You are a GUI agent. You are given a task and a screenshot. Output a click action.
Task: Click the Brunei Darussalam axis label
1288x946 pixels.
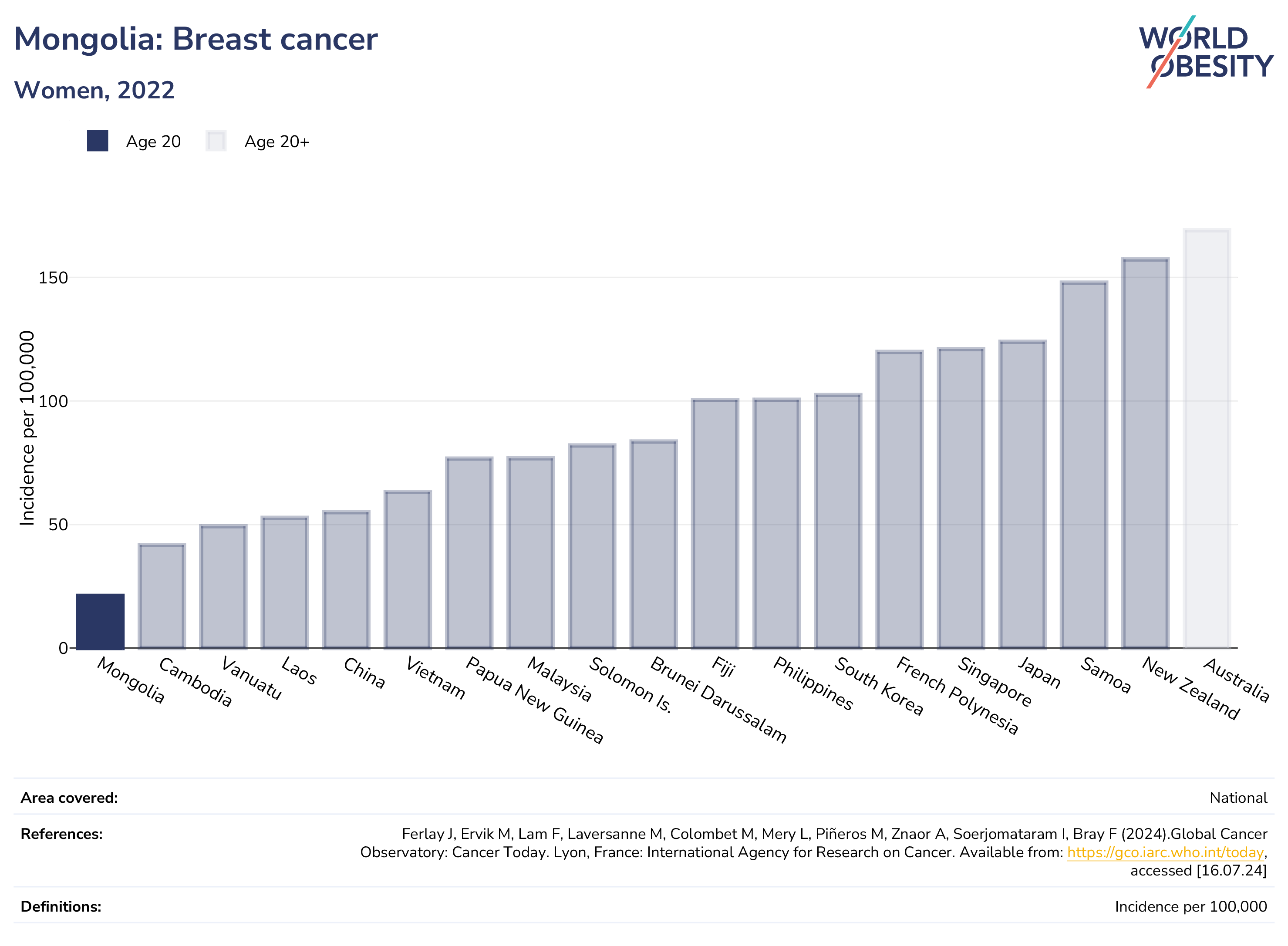[x=718, y=700]
